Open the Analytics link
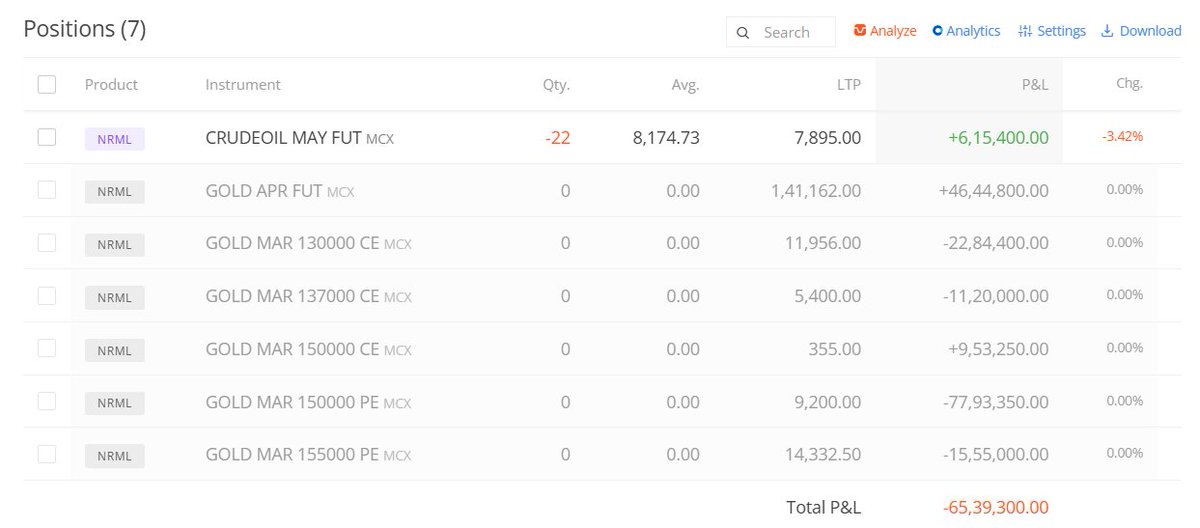The width and height of the screenshot is (1200, 528). [966, 31]
